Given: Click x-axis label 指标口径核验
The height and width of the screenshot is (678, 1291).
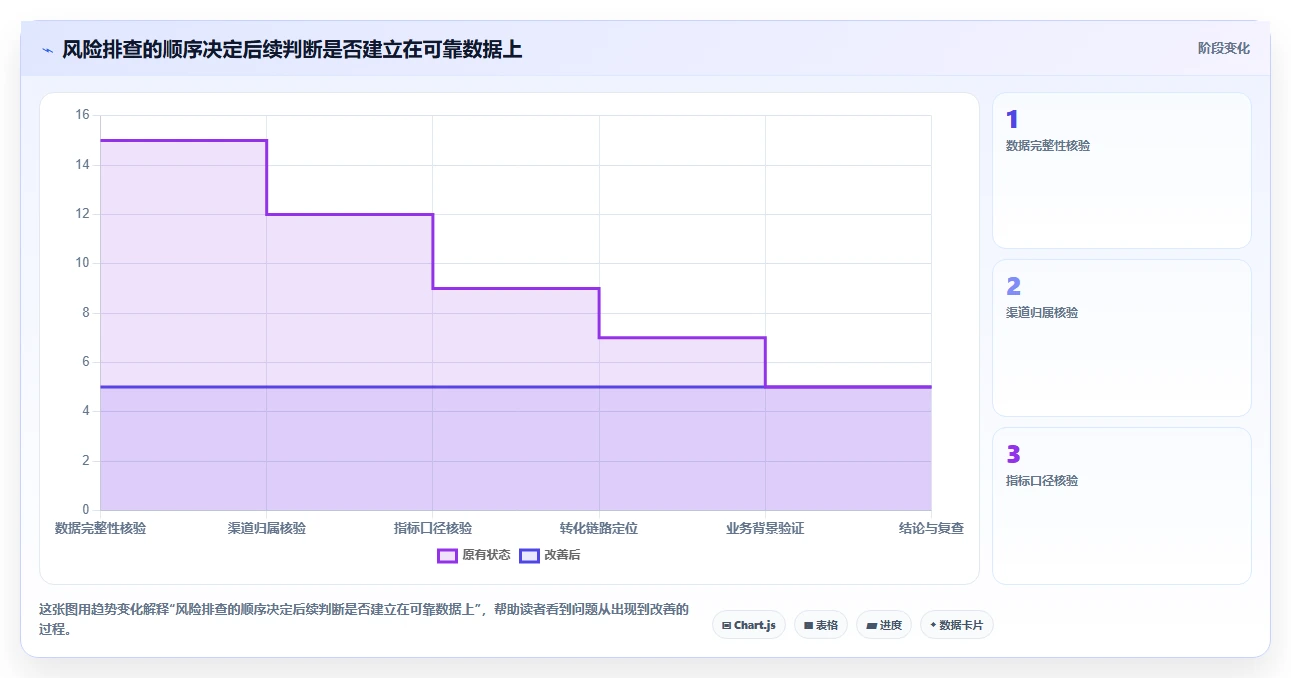Looking at the screenshot, I should (x=433, y=528).
